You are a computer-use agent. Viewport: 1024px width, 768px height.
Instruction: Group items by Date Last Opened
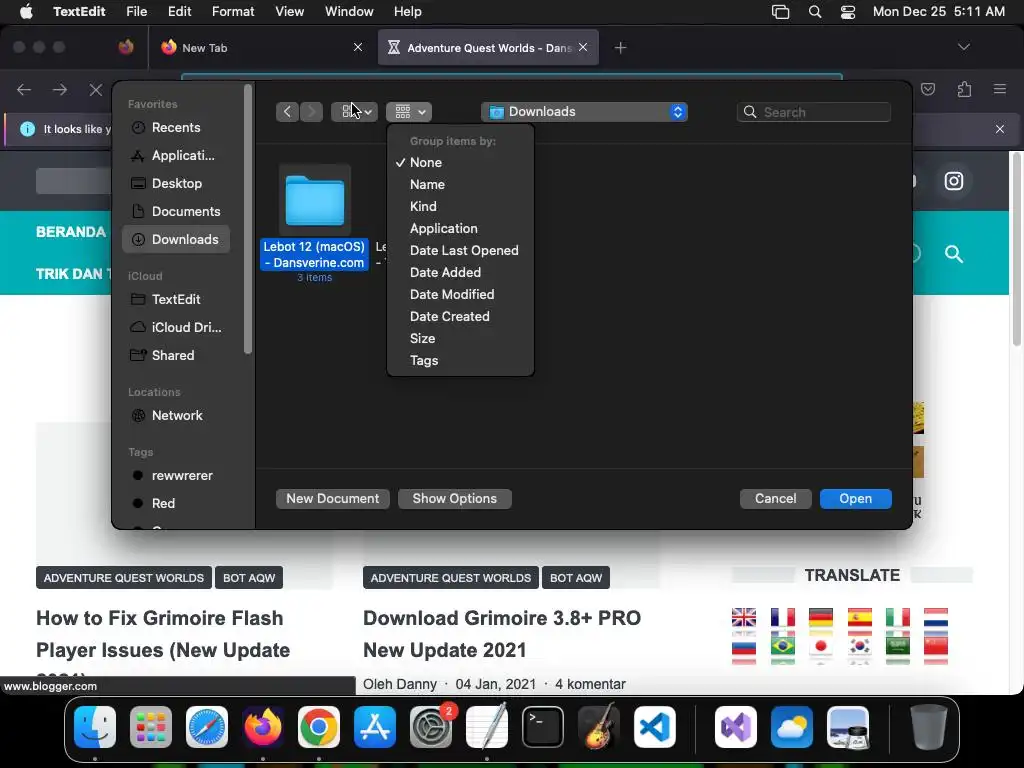point(460,251)
